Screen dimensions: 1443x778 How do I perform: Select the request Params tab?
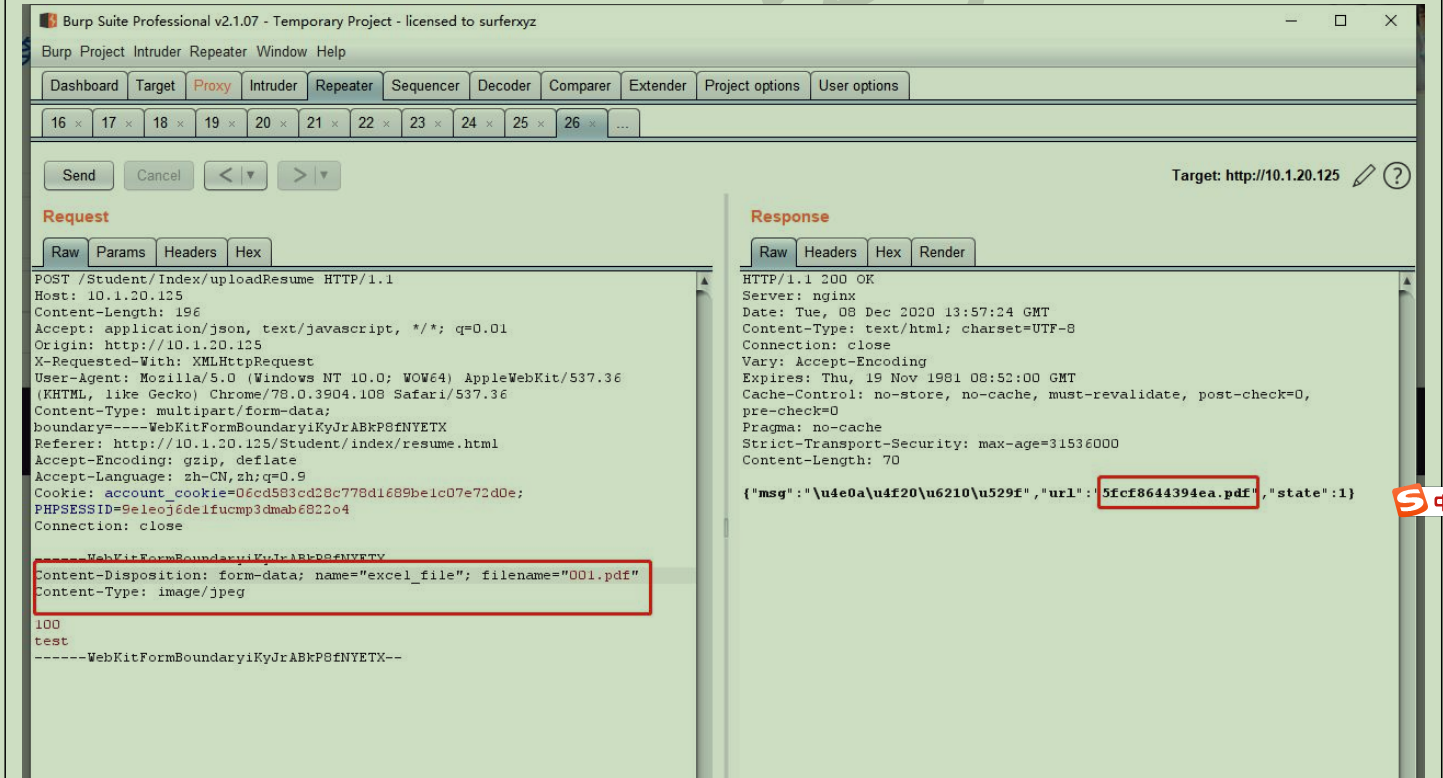[121, 252]
